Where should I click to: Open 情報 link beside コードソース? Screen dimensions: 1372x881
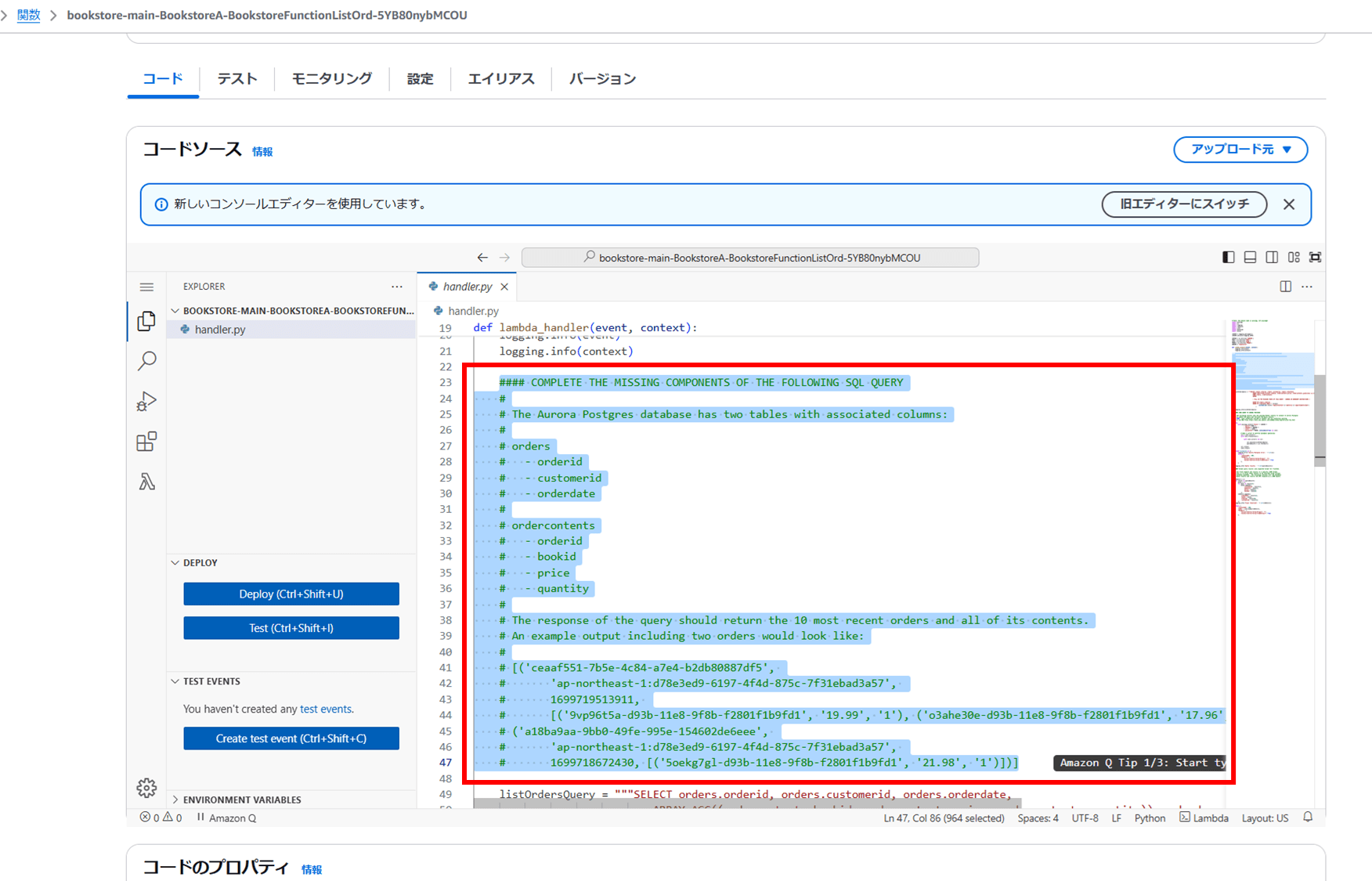tap(262, 152)
